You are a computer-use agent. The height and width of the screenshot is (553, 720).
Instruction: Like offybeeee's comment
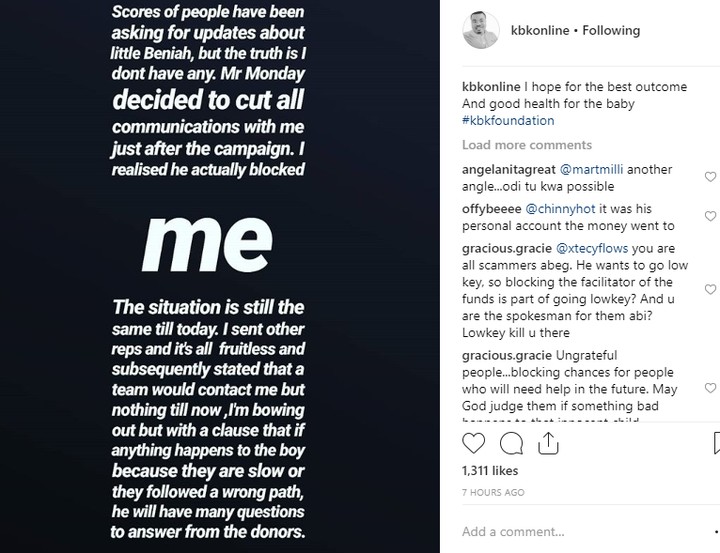(x=710, y=216)
